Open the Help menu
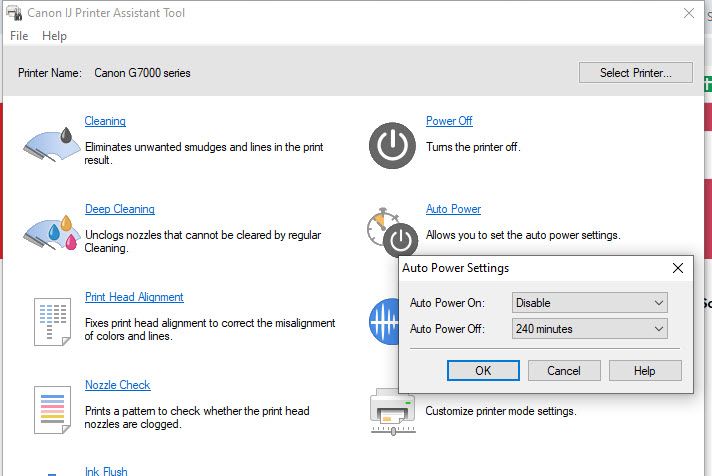 tap(54, 36)
